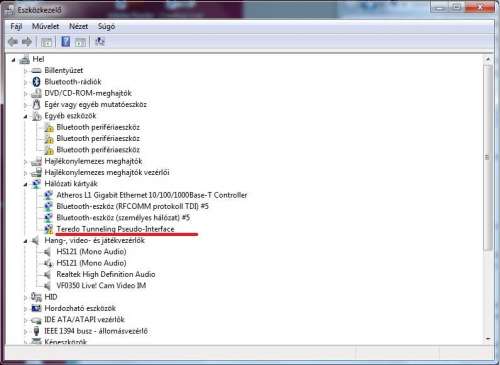This screenshot has width=500, height=365.
Task: Click the Hálózati kártyák network icon
Action: 36,184
